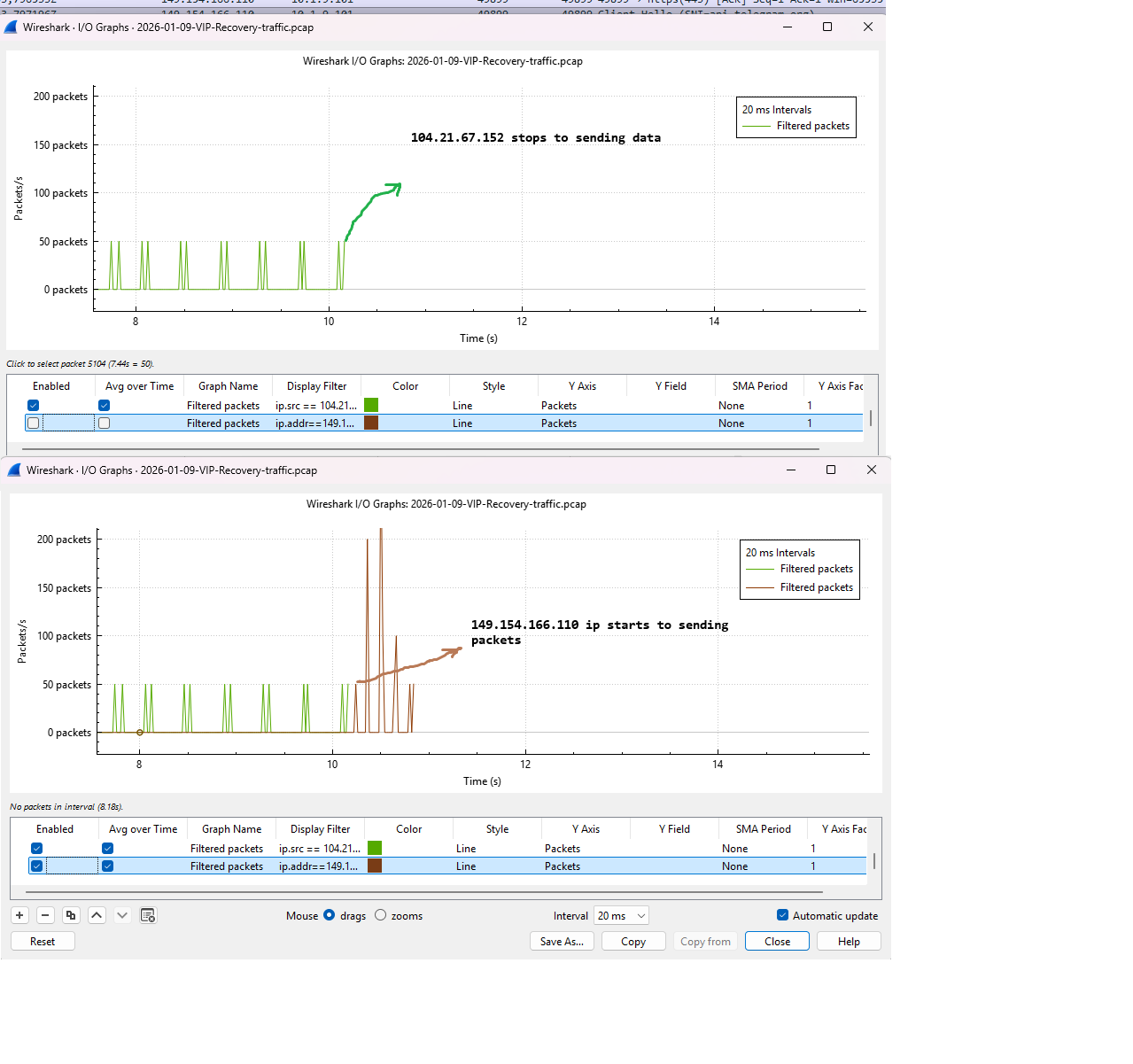Move the selected graph up
The width and height of the screenshot is (1133, 1064).
pyautogui.click(x=97, y=915)
